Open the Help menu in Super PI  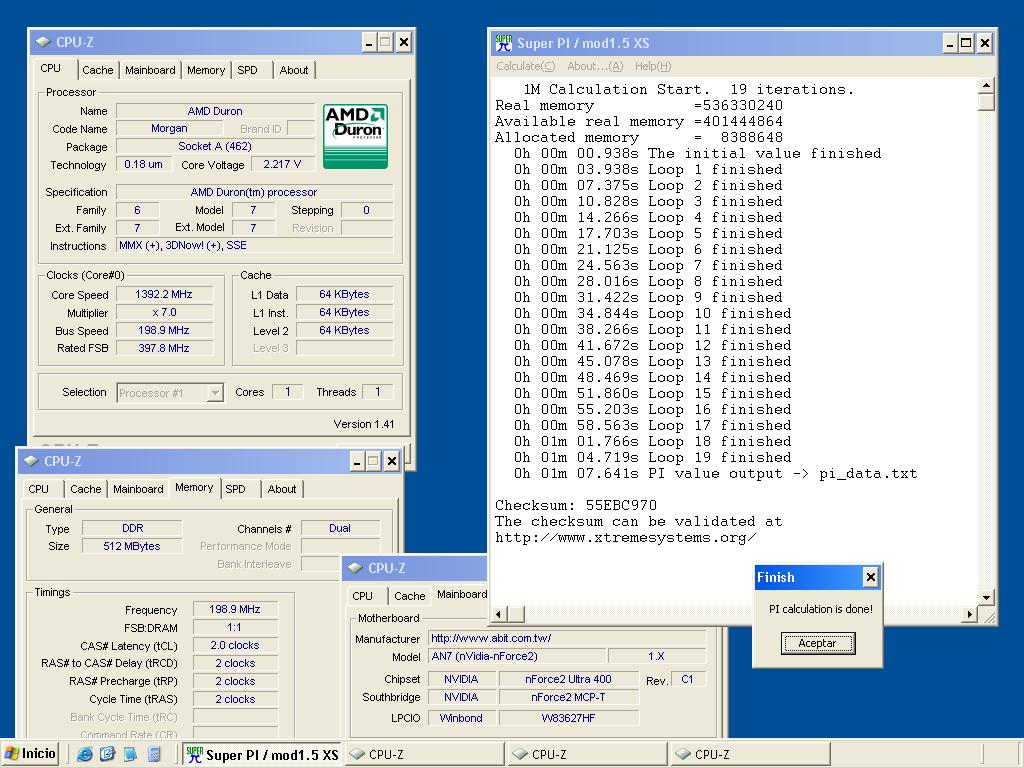tap(653, 66)
